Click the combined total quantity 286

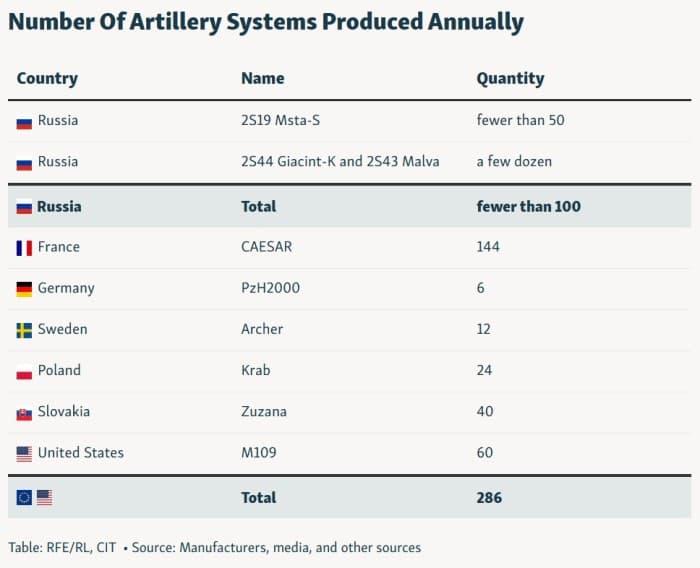489,497
